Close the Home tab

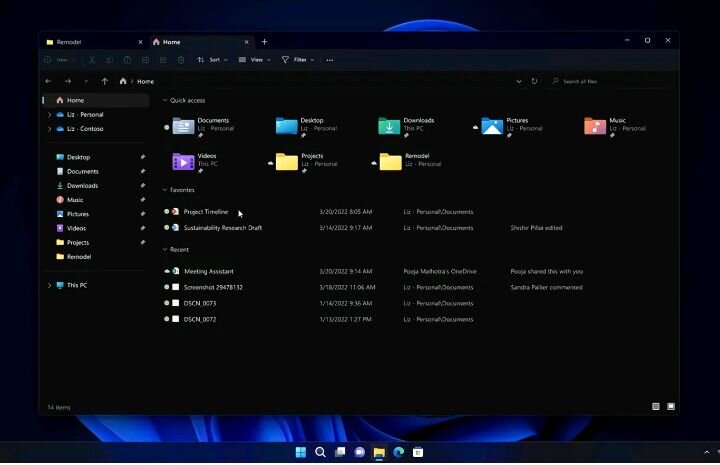click(x=247, y=42)
